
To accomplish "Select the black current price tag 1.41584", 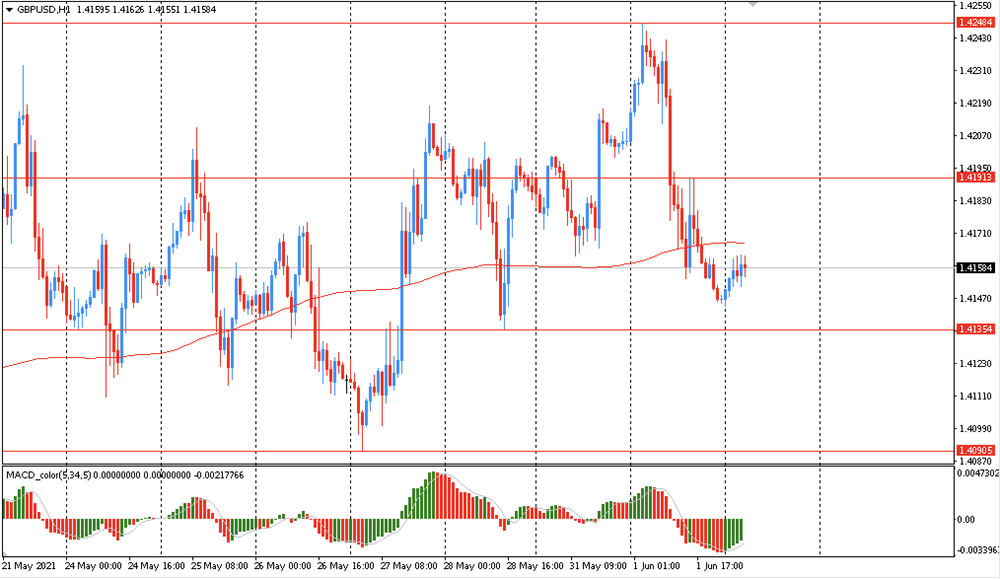I will (976, 268).
